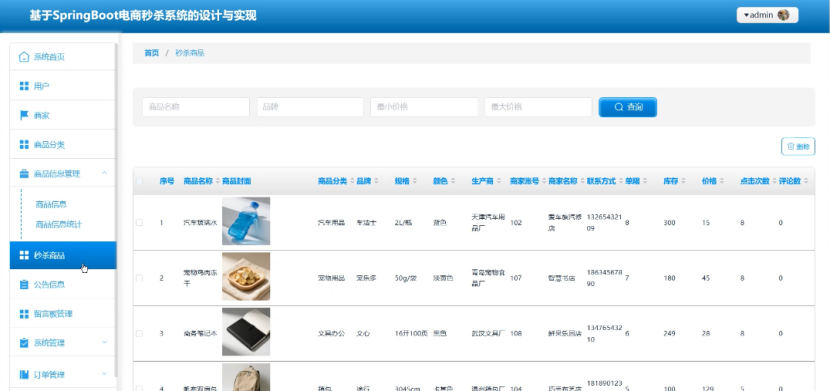Viewport: 830px width, 391px height.
Task: Click the admin avatar picture
Action: [x=783, y=15]
